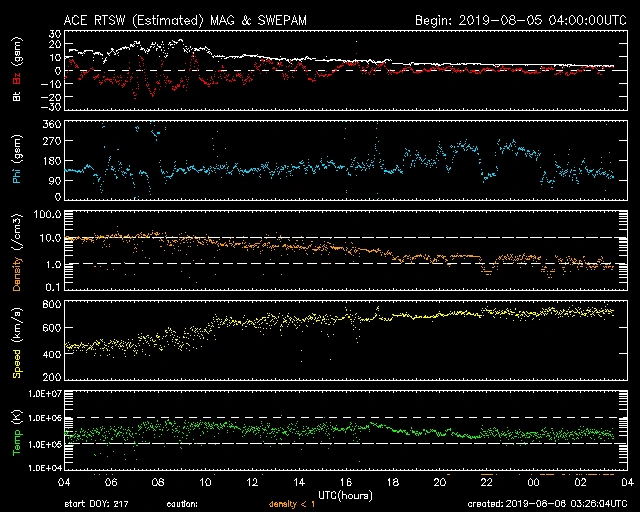Click the green Temp (K) axis label
640x512 pixels.
tap(15, 430)
